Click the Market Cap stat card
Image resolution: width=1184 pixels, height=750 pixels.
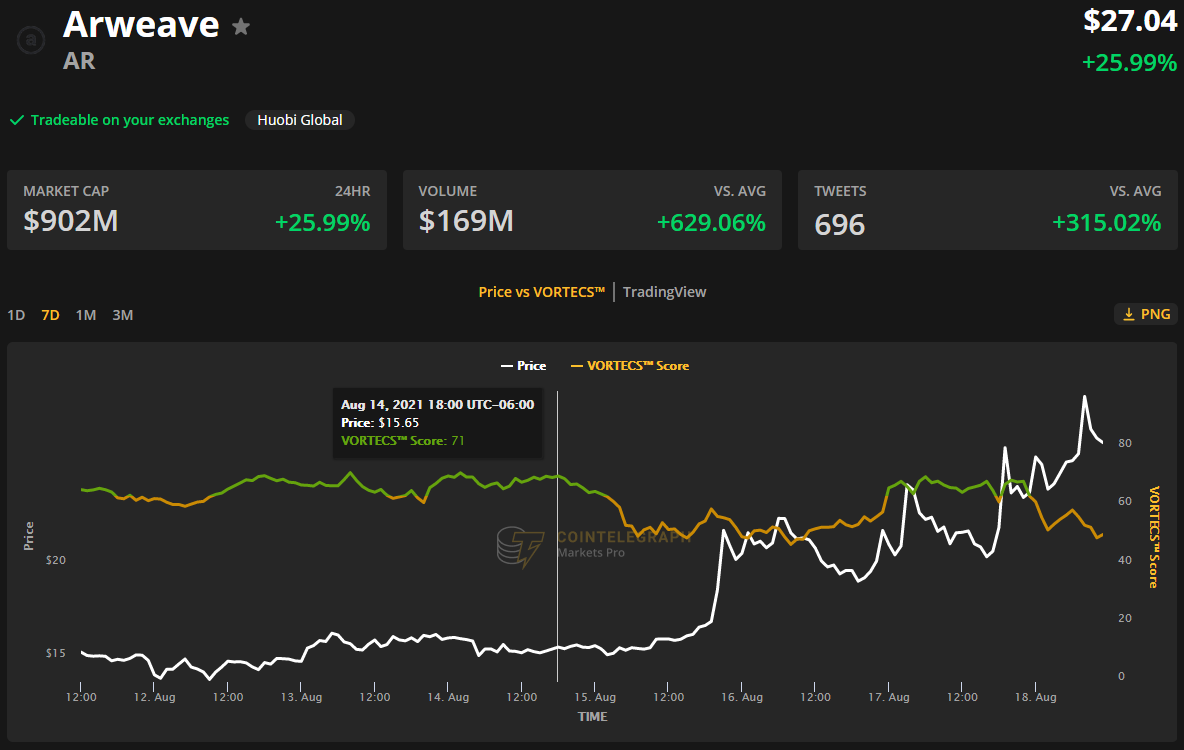pyautogui.click(x=197, y=210)
